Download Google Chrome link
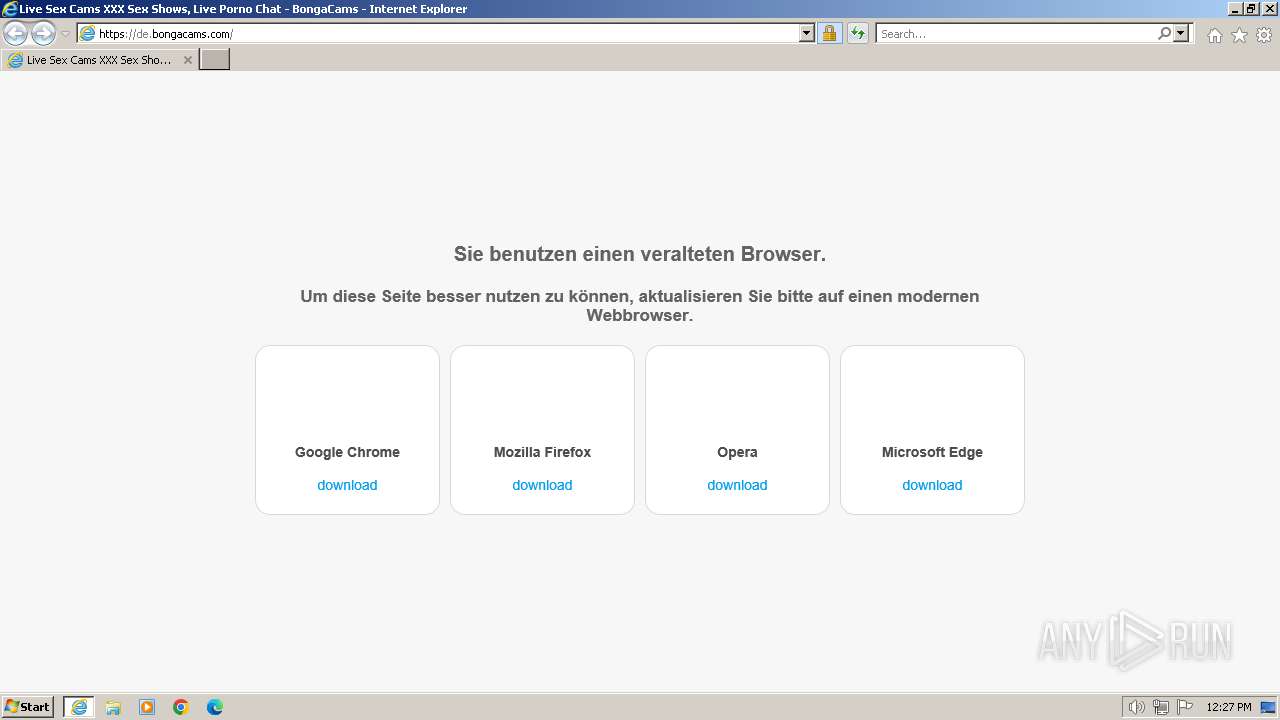Image resolution: width=1280 pixels, height=720 pixels. coord(347,485)
